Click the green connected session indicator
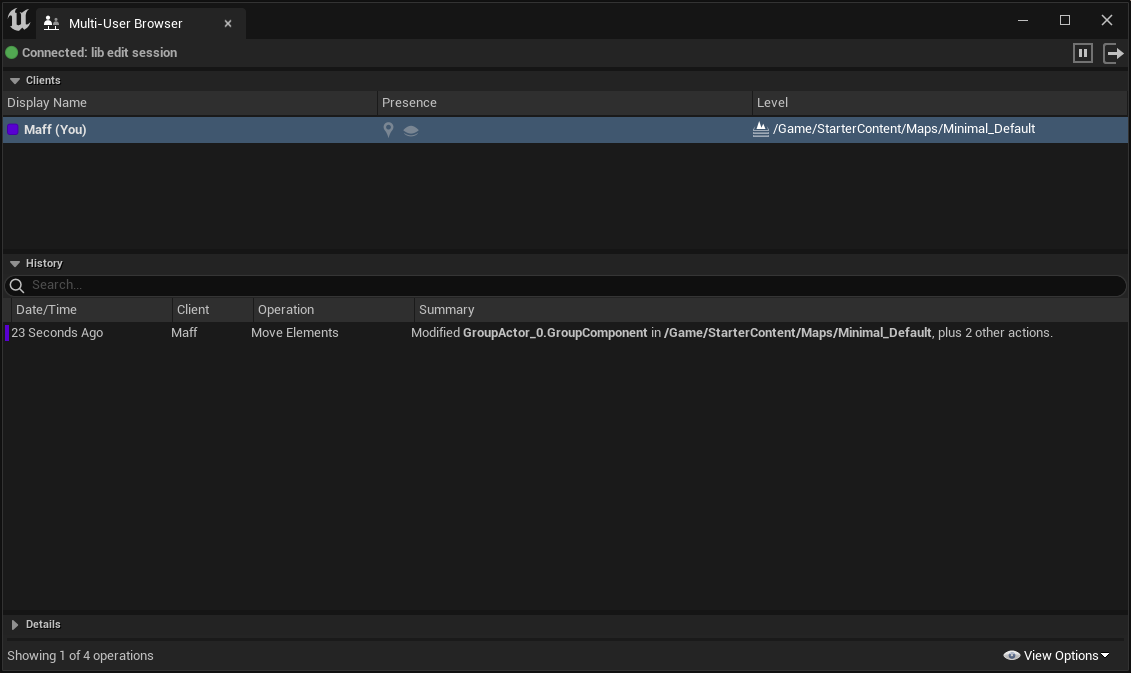The image size is (1131, 673). 13,52
